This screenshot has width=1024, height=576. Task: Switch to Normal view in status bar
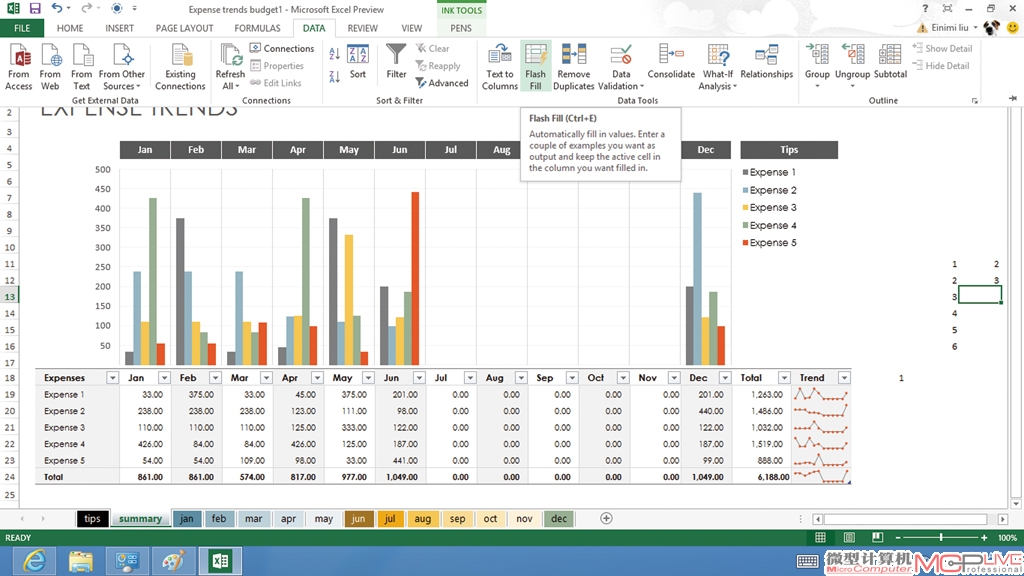[x=820, y=537]
